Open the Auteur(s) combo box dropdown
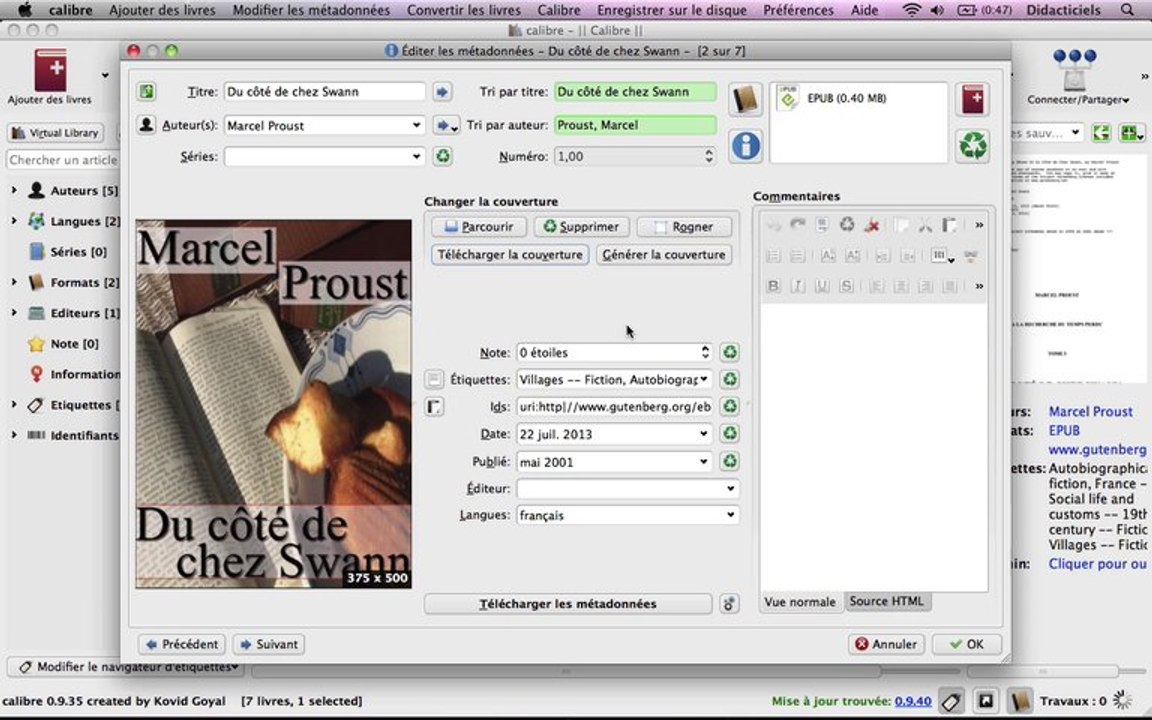The image size is (1152, 720). pos(417,126)
